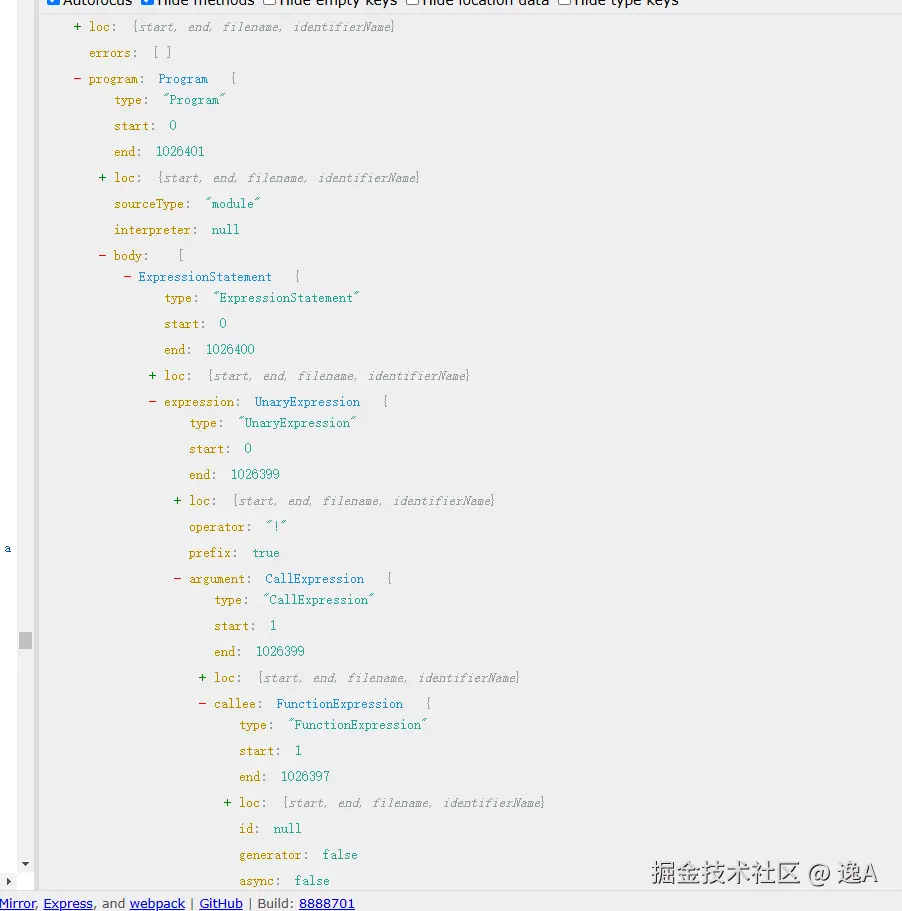The width and height of the screenshot is (902, 911).
Task: Click the body: key label
Action: 131,256
